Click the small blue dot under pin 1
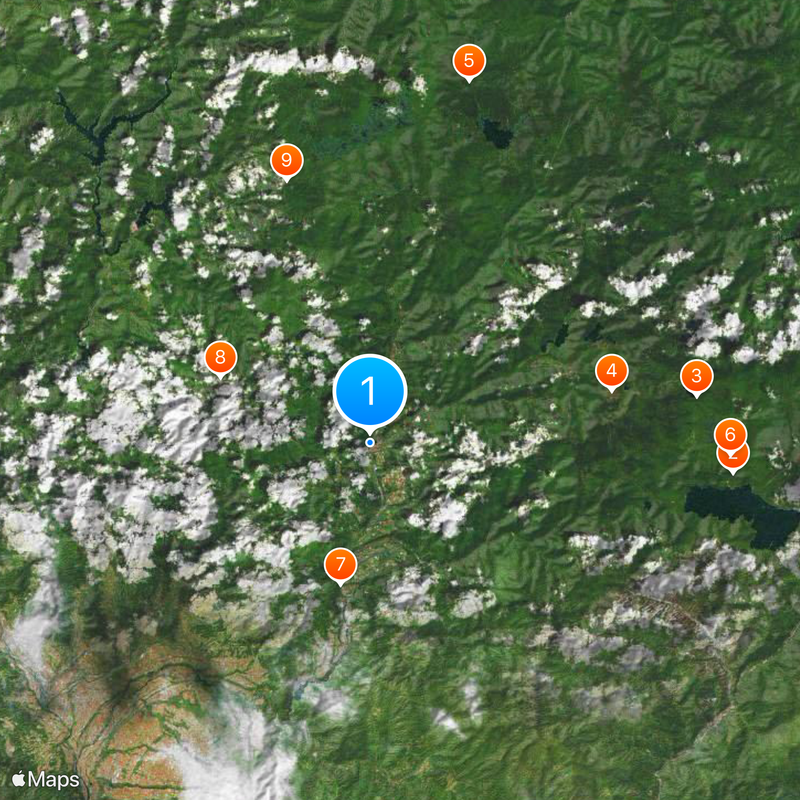This screenshot has height=800, width=800. point(370,442)
